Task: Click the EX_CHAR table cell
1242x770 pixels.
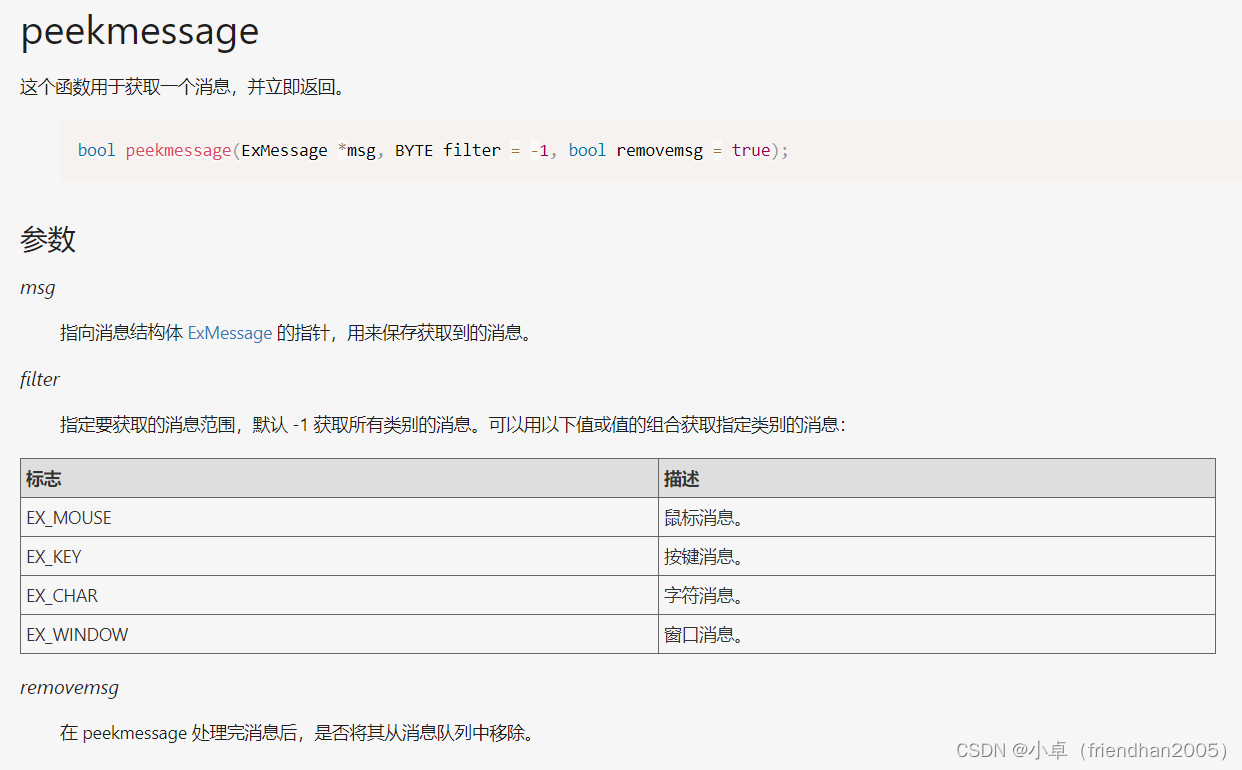Action: (x=62, y=595)
